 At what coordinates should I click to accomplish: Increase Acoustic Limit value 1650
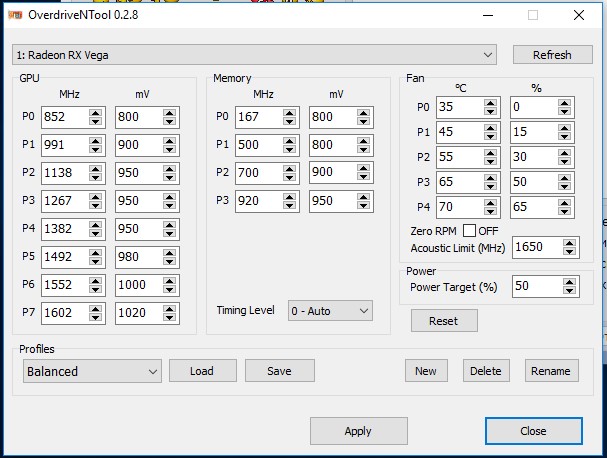click(569, 243)
